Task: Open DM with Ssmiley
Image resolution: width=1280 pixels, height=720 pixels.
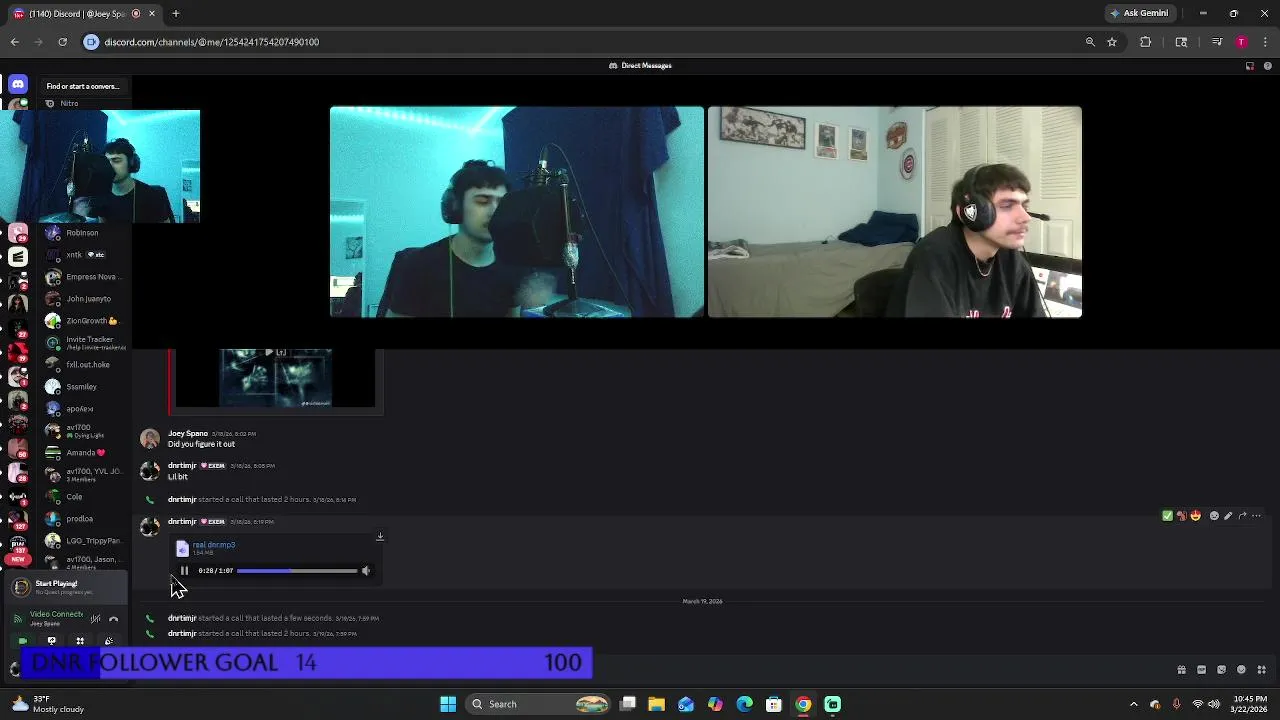Action: coord(84,387)
